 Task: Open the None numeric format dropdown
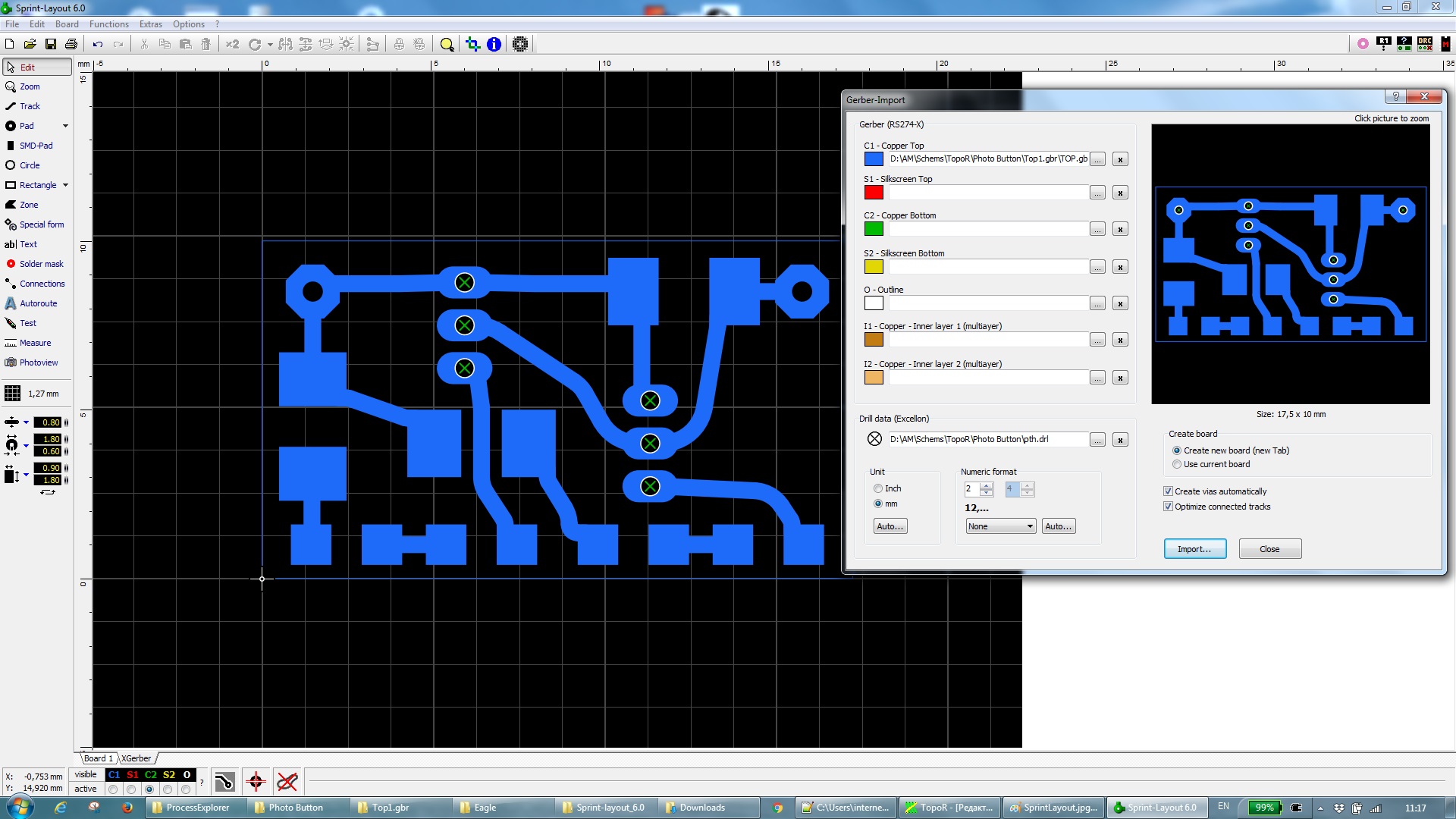(1000, 526)
